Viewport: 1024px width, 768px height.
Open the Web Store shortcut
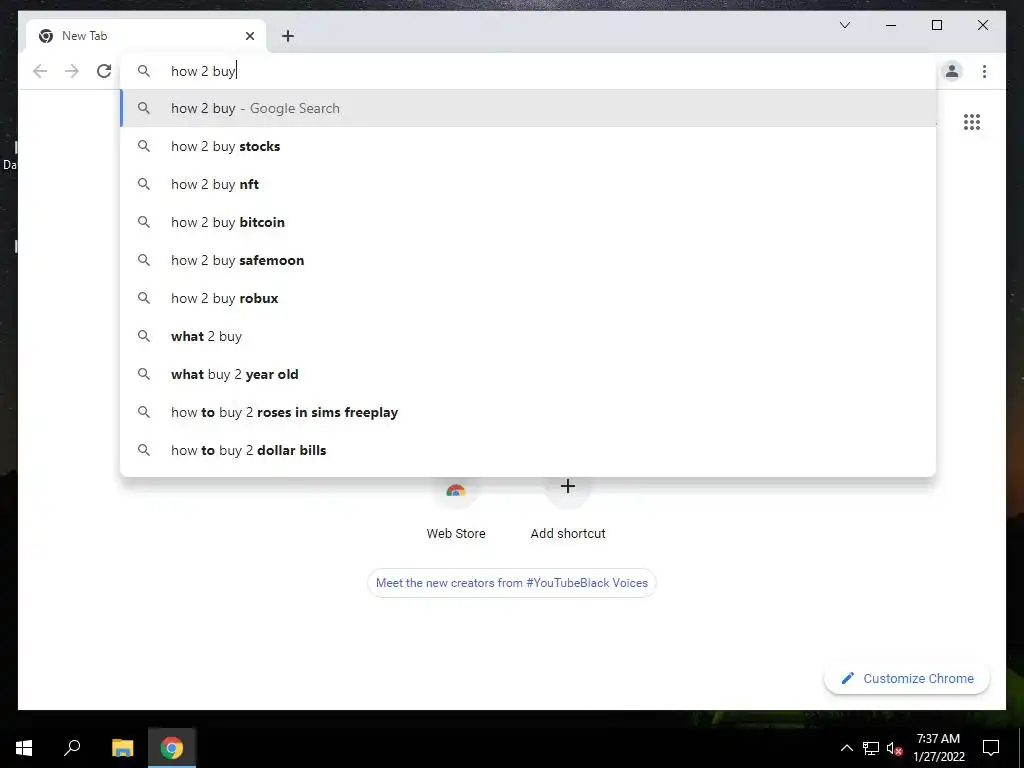456,511
